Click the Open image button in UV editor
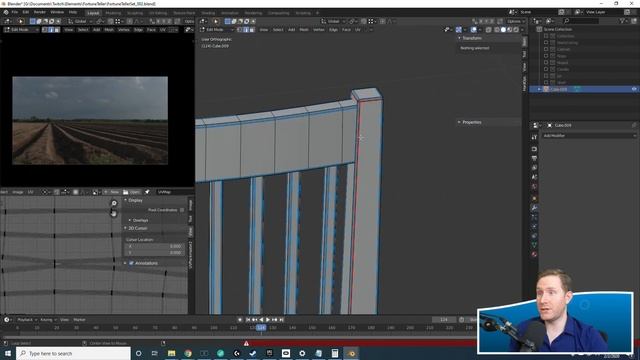This screenshot has height=360, width=640. [131, 192]
